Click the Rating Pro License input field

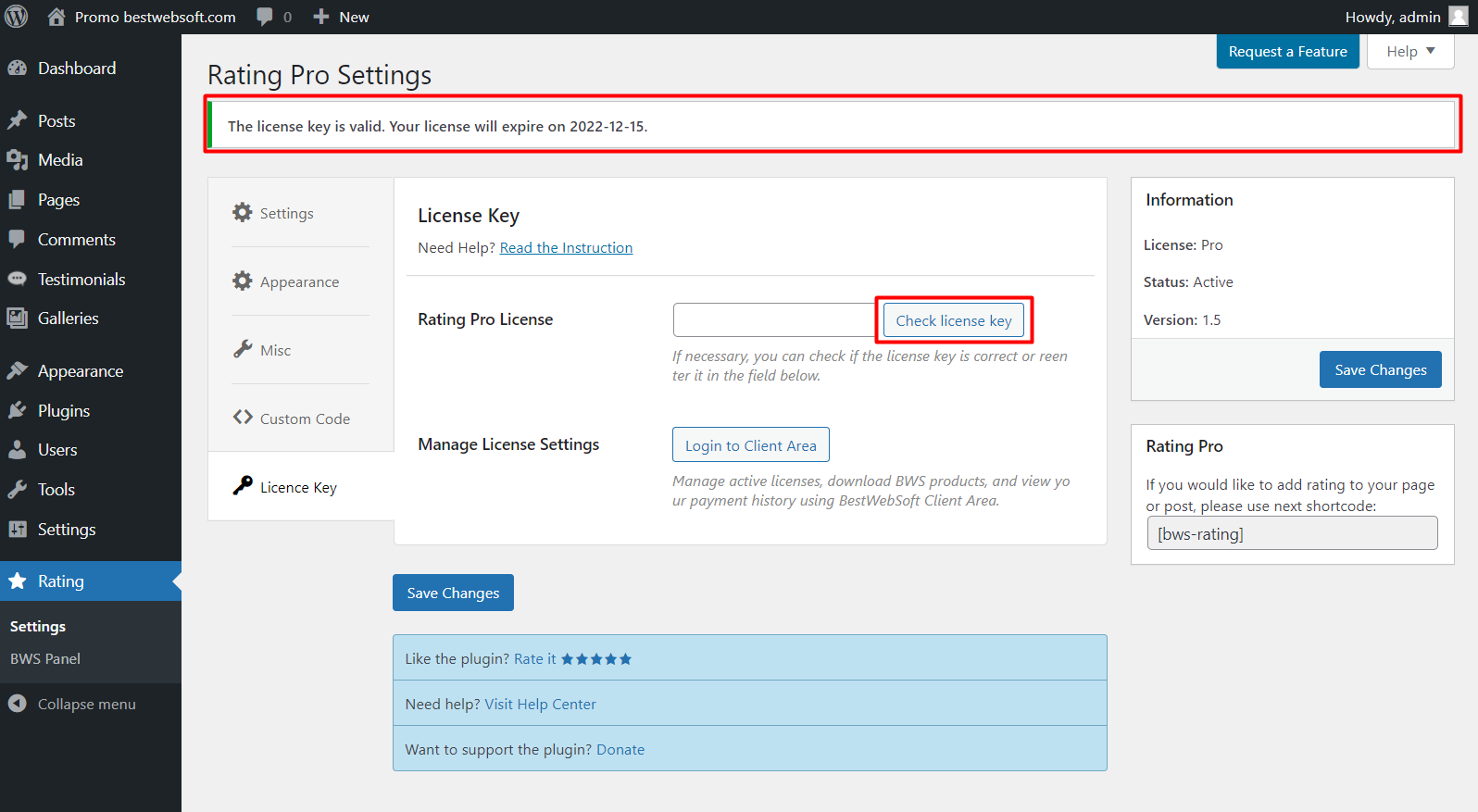[774, 320]
